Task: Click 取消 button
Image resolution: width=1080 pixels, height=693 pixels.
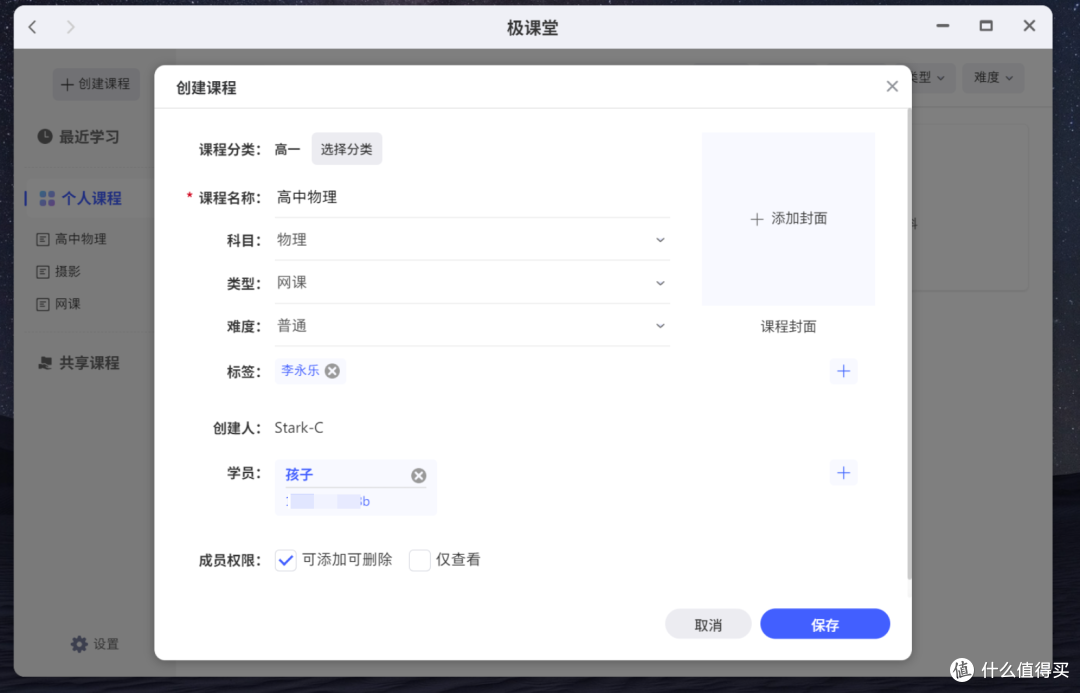Action: 708,624
